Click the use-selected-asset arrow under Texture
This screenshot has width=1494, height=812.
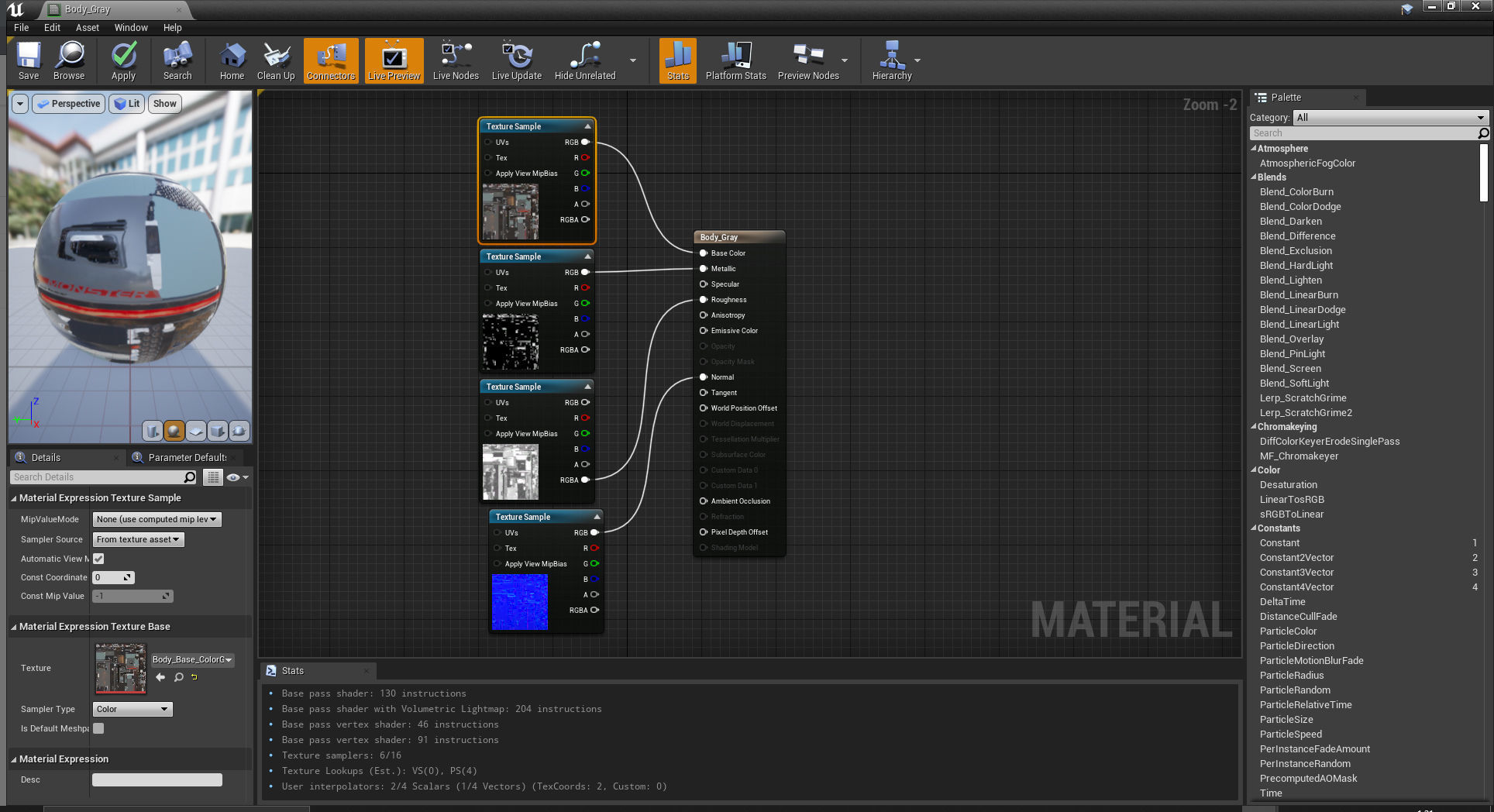pos(160,677)
